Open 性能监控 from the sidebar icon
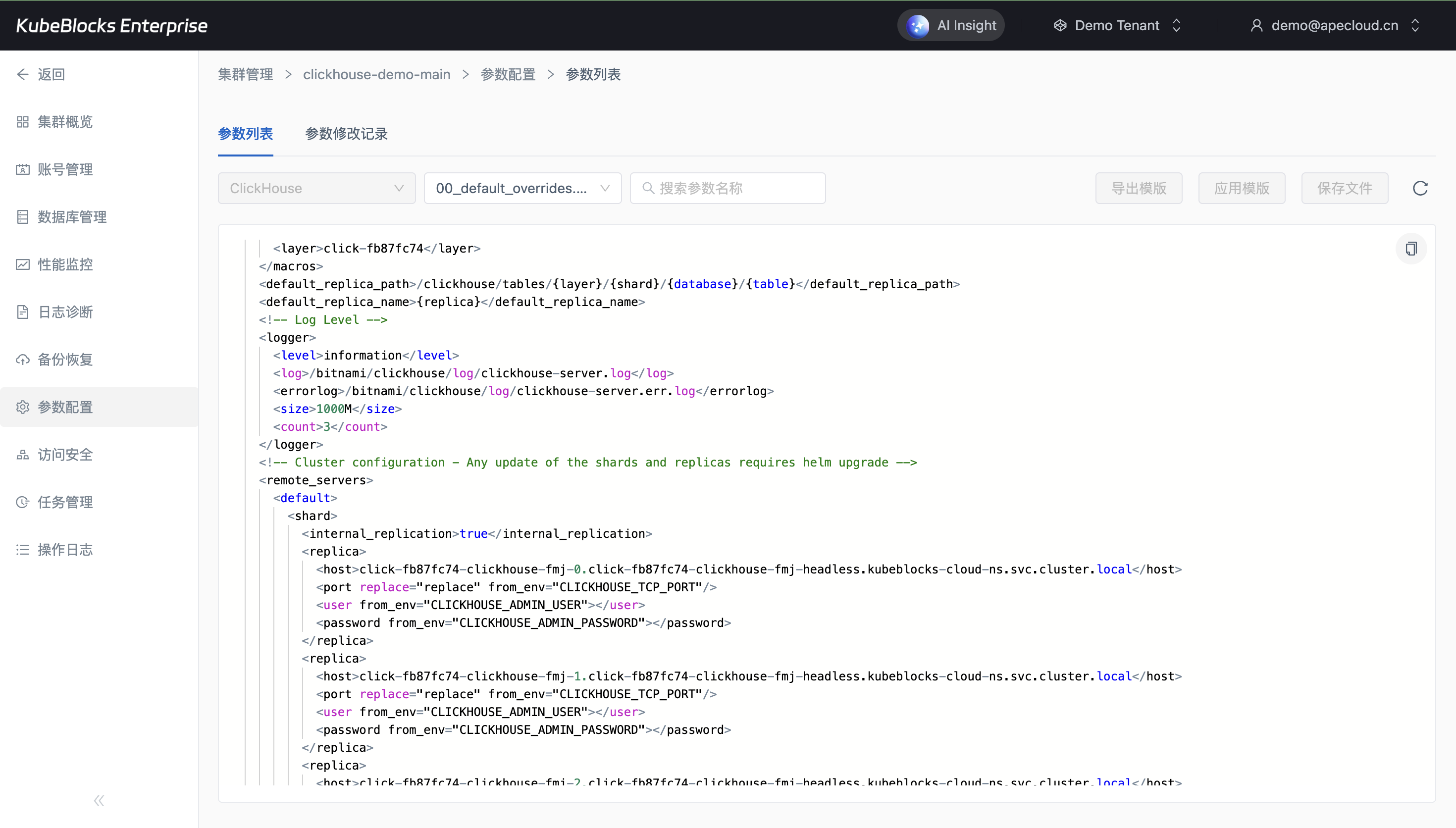 (23, 264)
